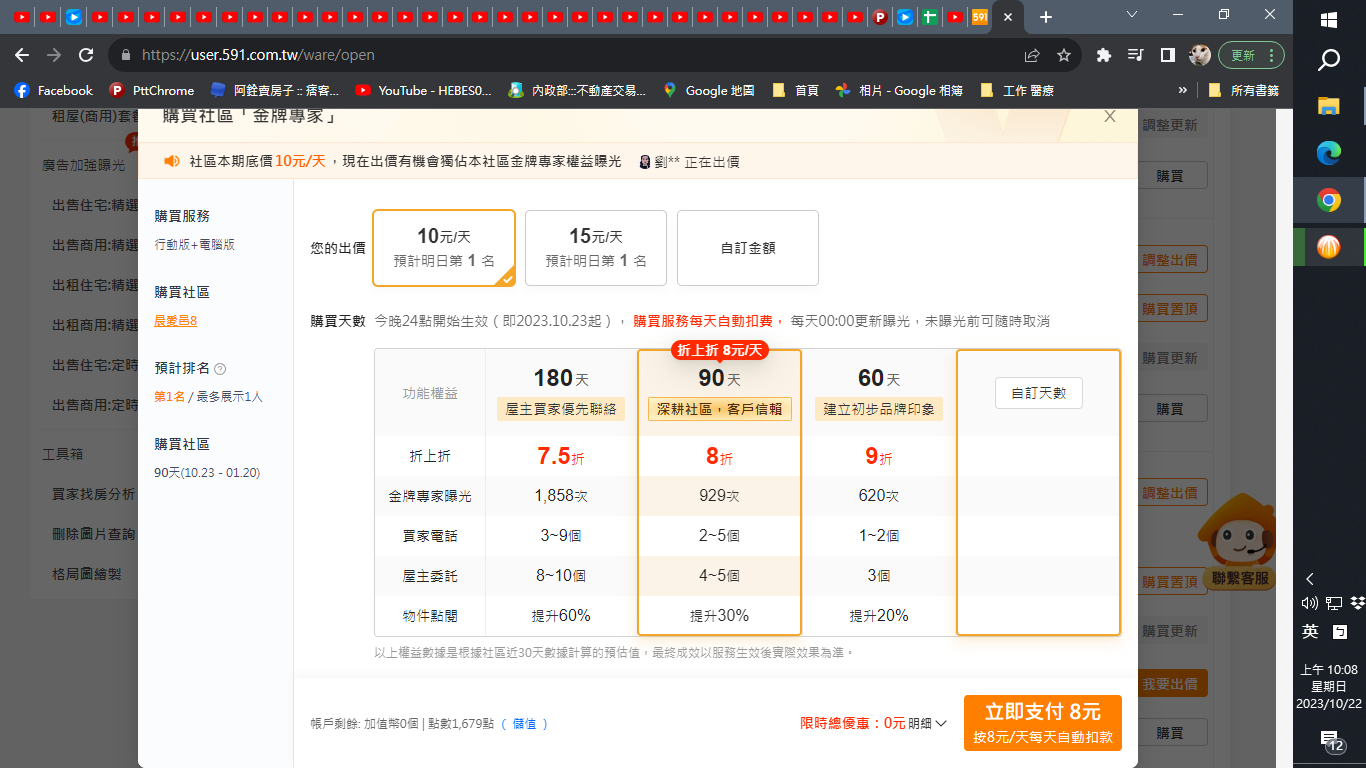Image resolution: width=1366 pixels, height=768 pixels.
Task: Open Microsoft Edge from the taskbar
Action: pyautogui.click(x=1328, y=153)
